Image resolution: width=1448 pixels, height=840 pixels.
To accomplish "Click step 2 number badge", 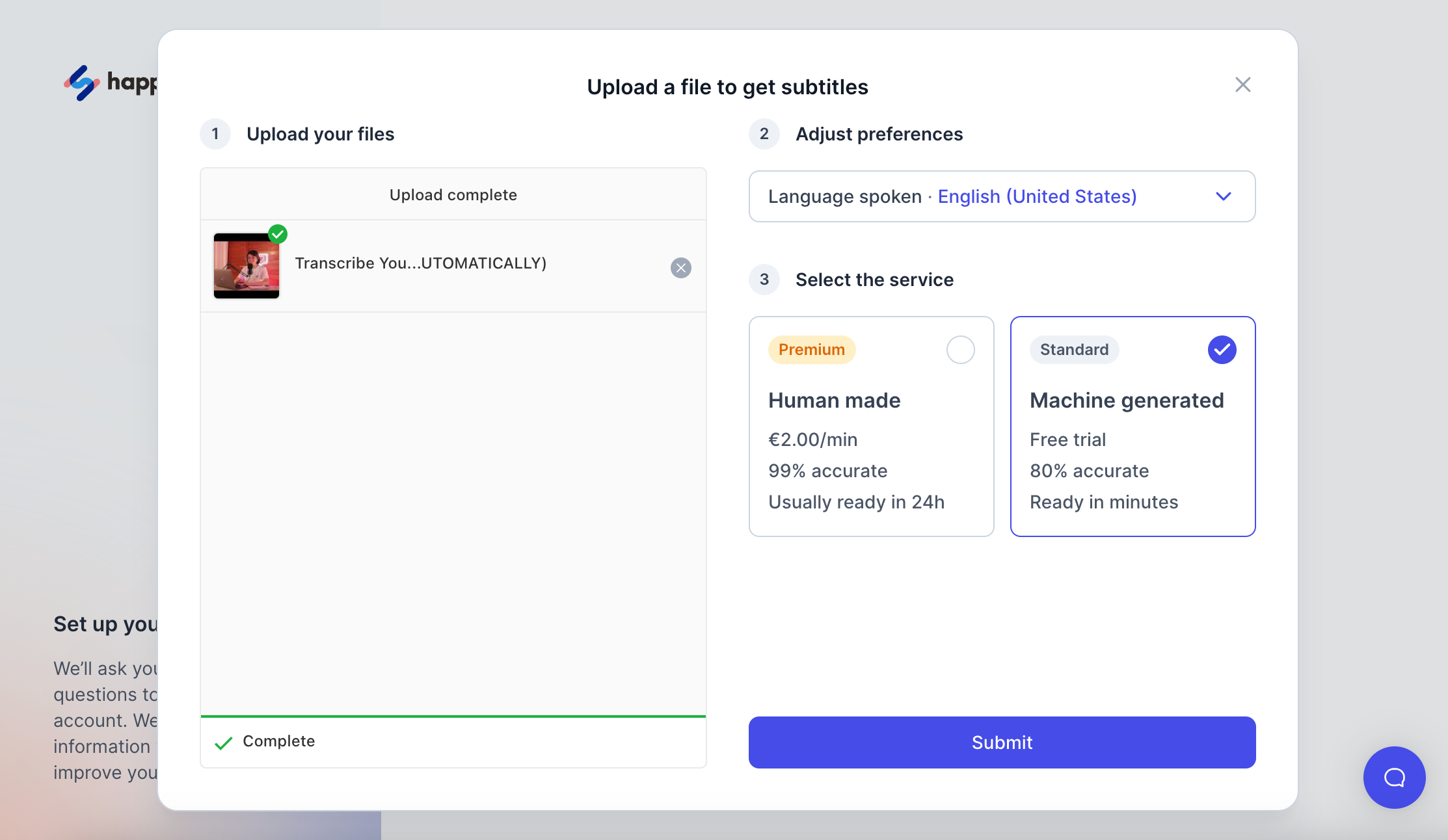I will 764,134.
